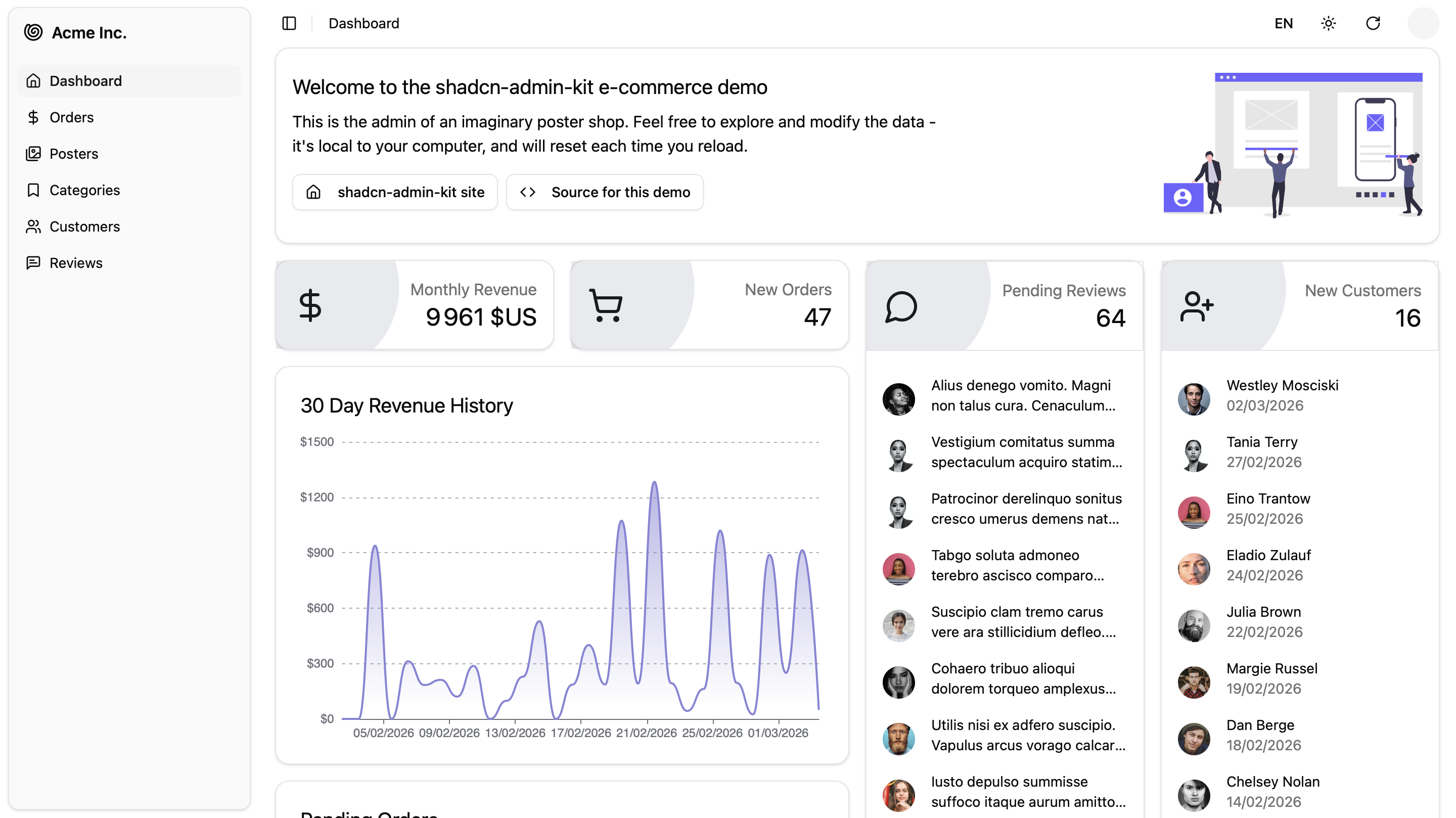Open the EN language dropdown
The height and width of the screenshot is (818, 1456).
pyautogui.click(x=1283, y=23)
